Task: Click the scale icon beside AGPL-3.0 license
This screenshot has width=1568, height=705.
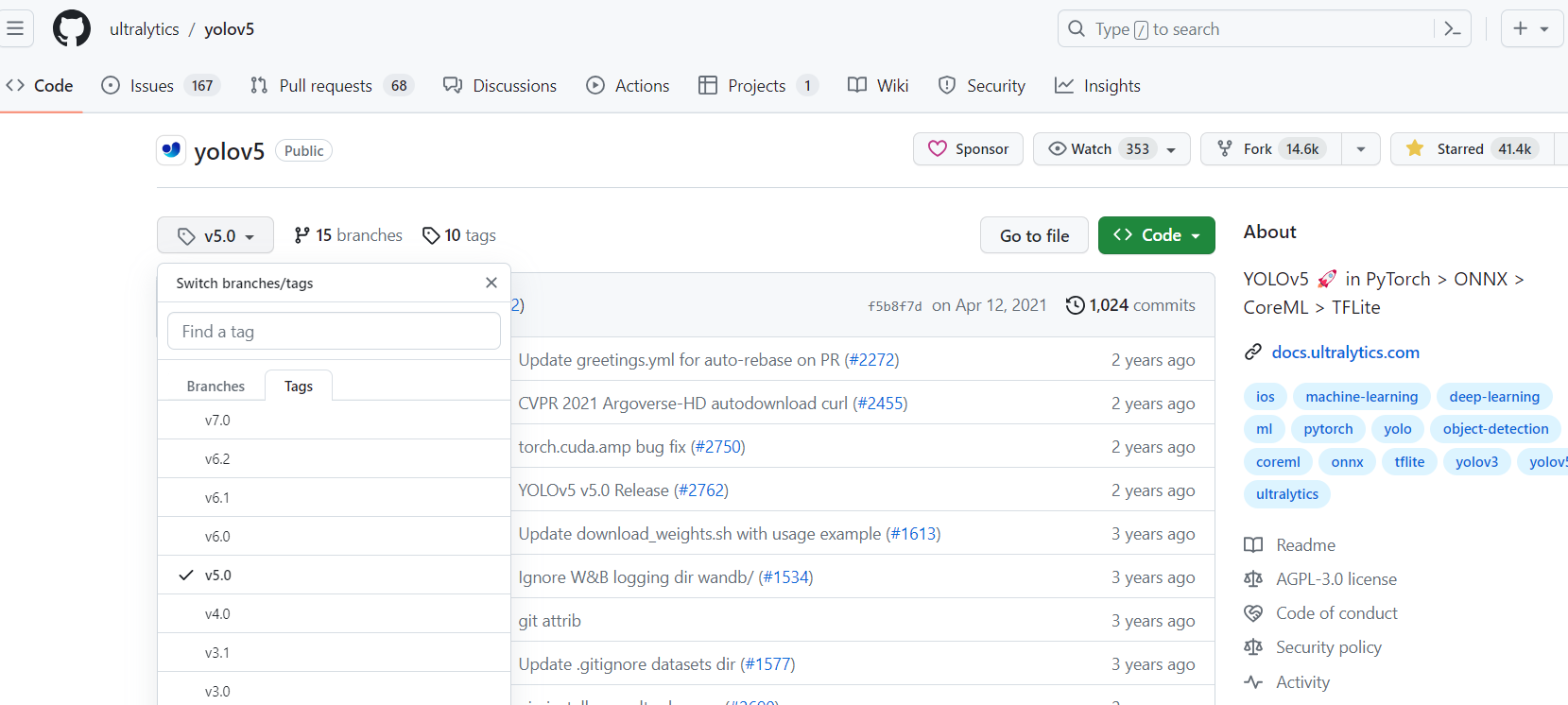Action: click(x=1253, y=579)
